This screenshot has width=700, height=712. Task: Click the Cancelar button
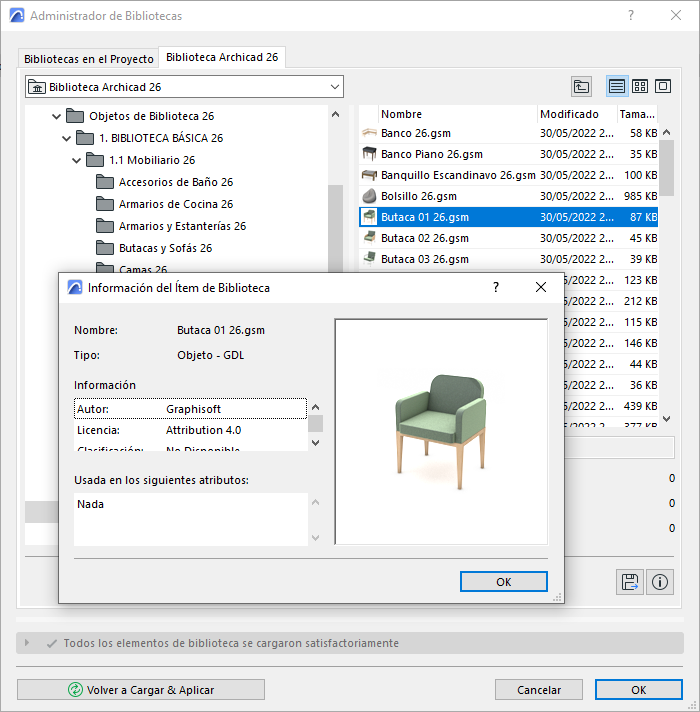point(539,690)
